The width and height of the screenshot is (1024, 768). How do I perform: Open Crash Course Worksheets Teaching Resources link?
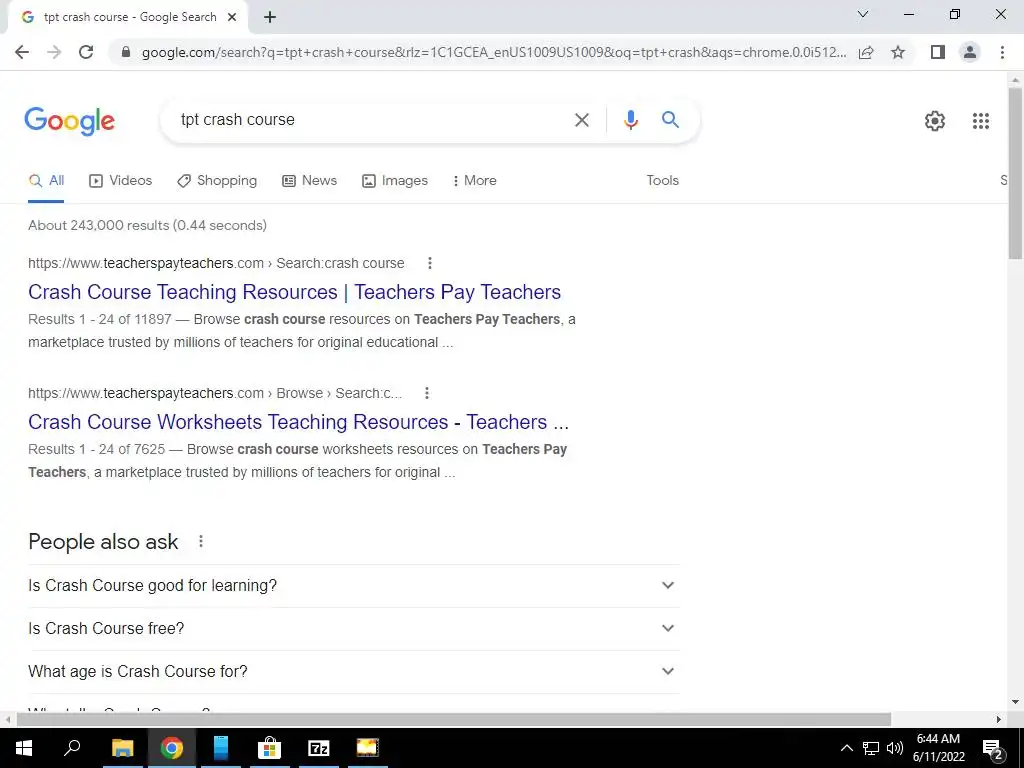298,422
